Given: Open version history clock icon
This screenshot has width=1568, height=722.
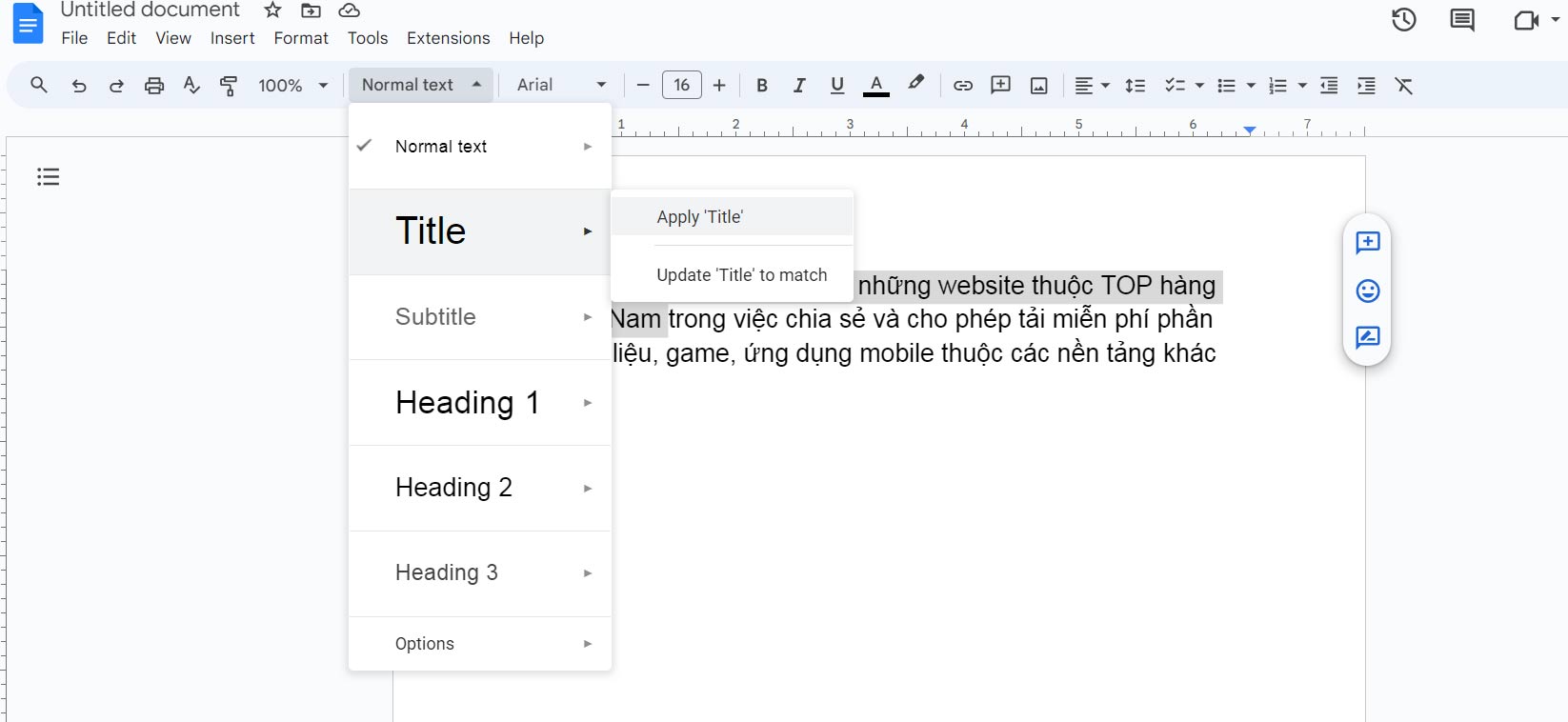Looking at the screenshot, I should coord(1404,20).
